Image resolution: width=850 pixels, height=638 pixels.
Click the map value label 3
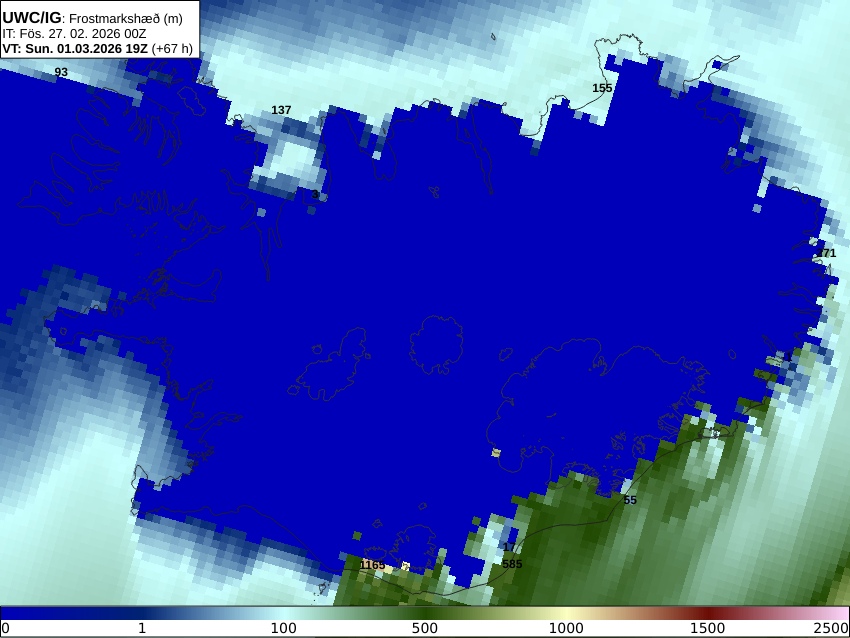click(x=315, y=194)
